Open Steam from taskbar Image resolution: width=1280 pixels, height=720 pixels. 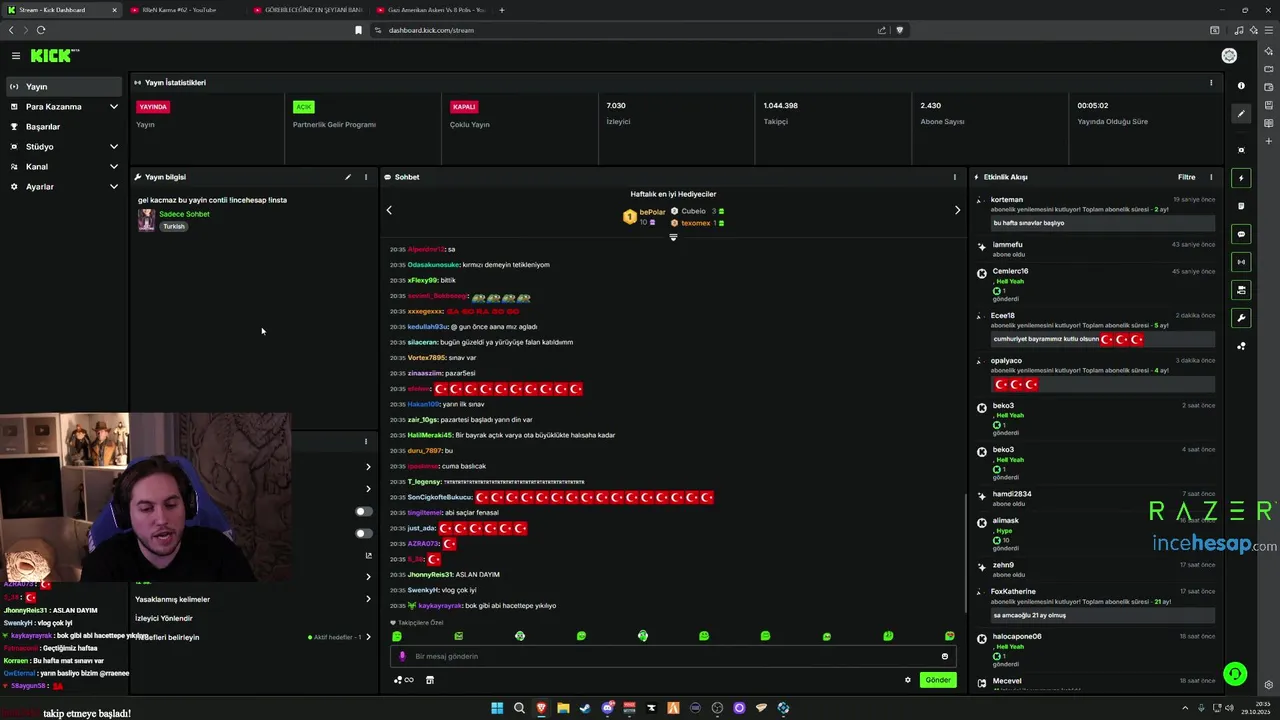(x=585, y=708)
